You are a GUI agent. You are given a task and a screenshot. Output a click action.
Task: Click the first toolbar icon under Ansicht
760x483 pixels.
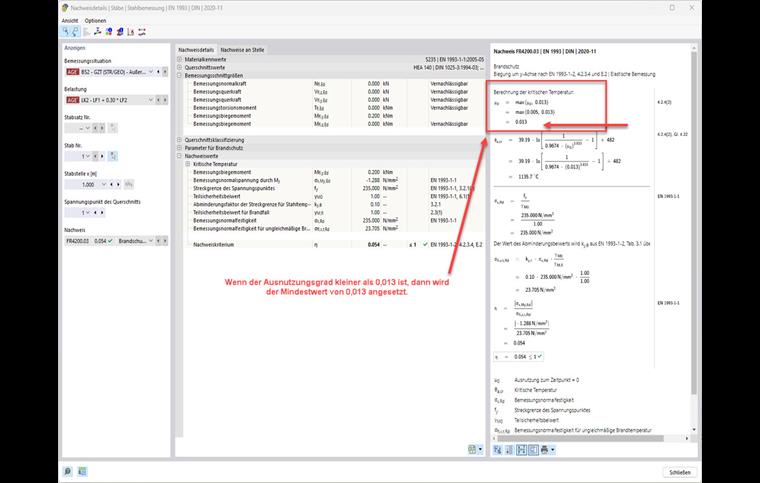coord(65,32)
